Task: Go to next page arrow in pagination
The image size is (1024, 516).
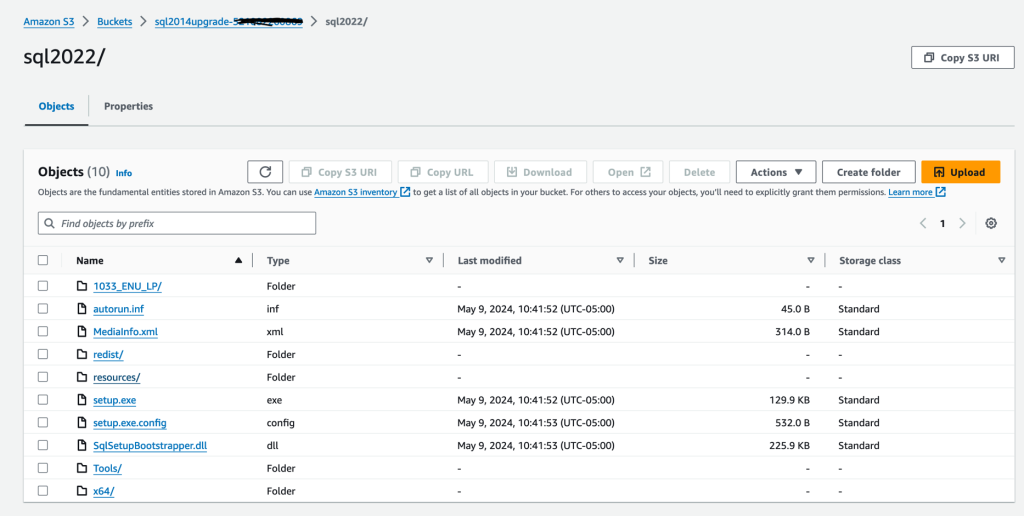Action: 962,223
